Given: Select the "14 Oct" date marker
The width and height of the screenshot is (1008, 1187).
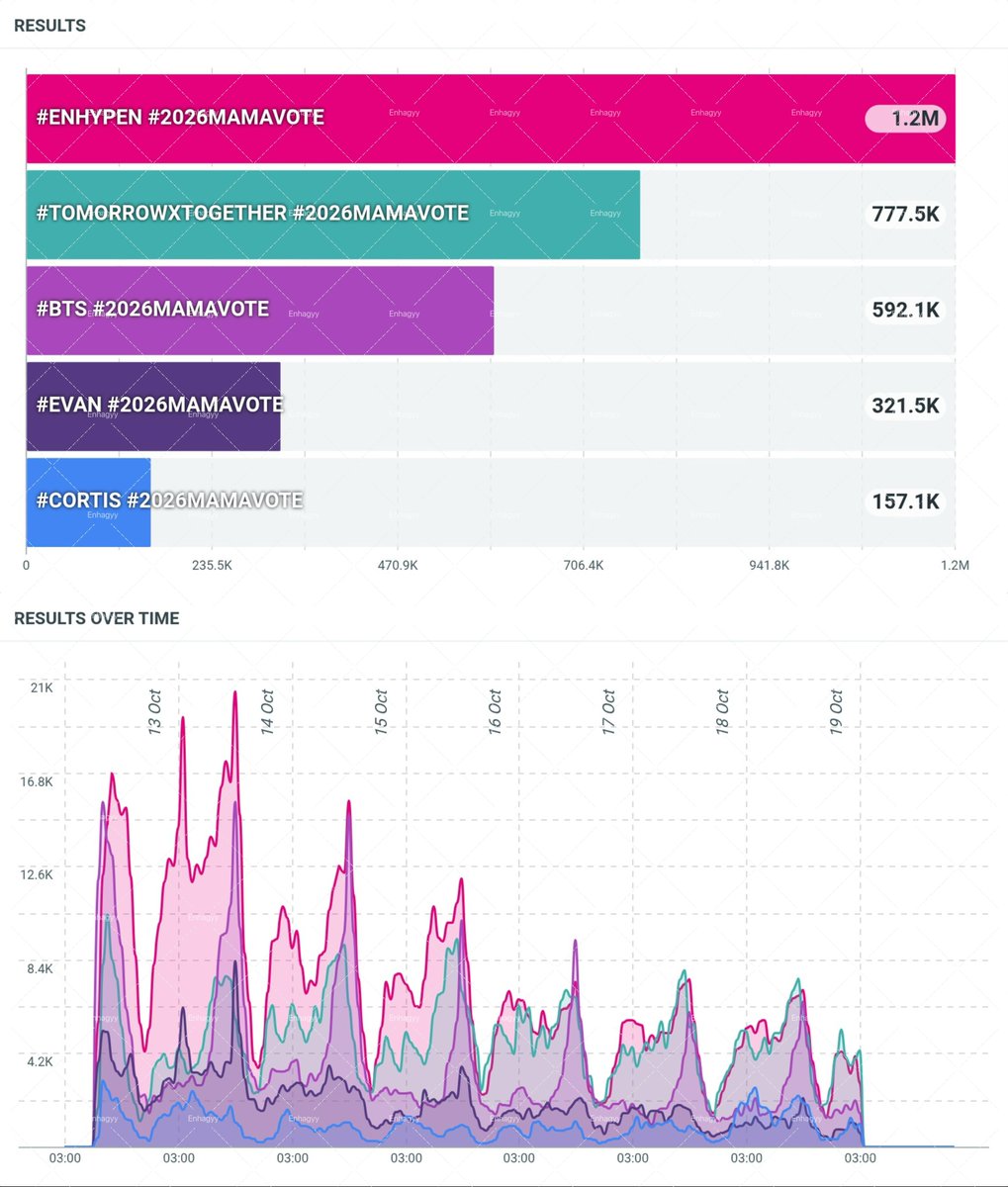Looking at the screenshot, I should (x=266, y=711).
